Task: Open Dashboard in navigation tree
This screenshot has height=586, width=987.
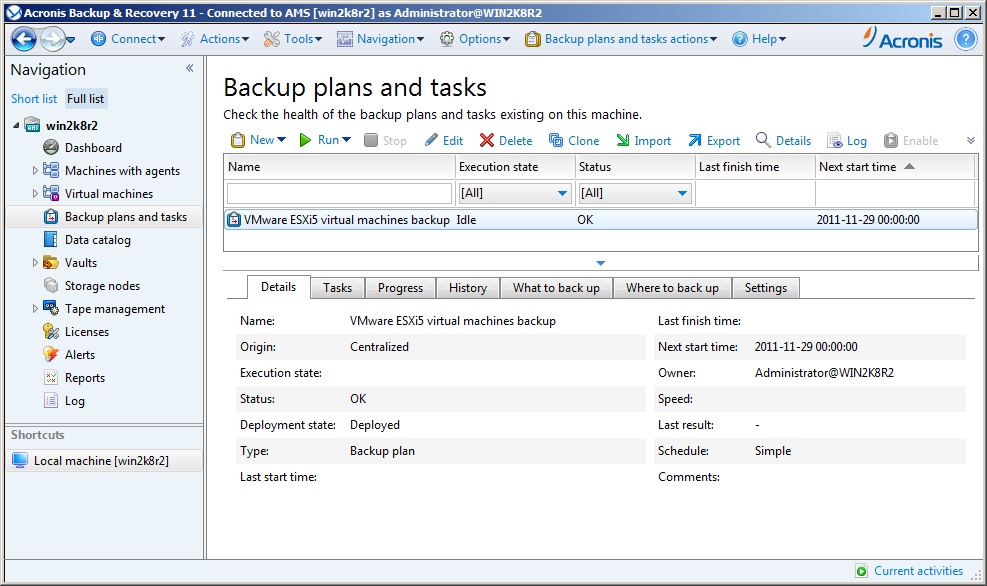Action: [x=93, y=148]
